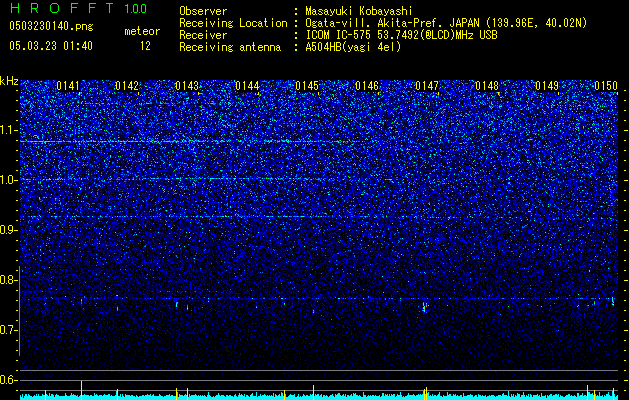Viewport: 629px width, 400px height.
Task: Click the date stamp 05.03.23 01:40
Action: [x=51, y=46]
